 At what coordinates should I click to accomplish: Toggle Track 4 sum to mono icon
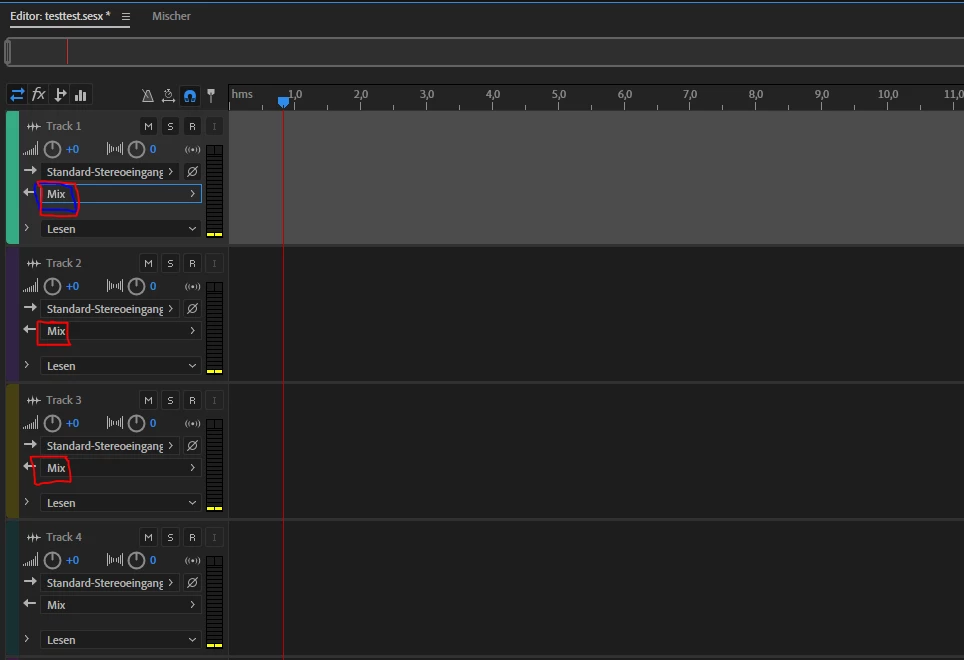192,560
